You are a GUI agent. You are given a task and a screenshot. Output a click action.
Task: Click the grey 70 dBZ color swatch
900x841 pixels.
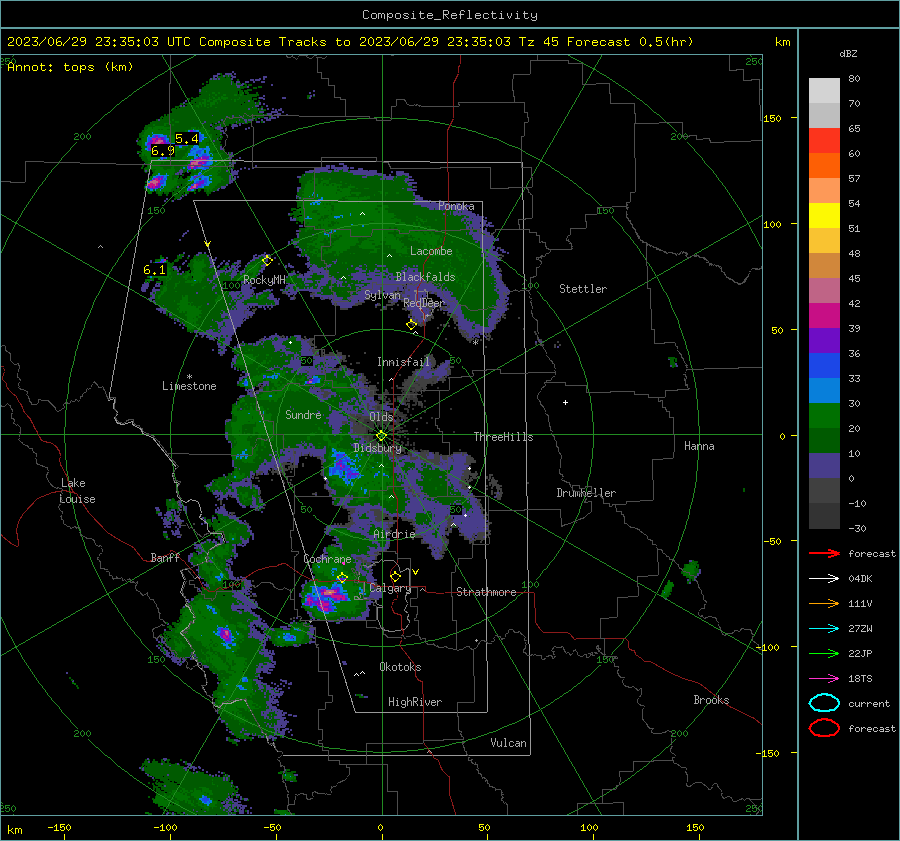[x=824, y=90]
